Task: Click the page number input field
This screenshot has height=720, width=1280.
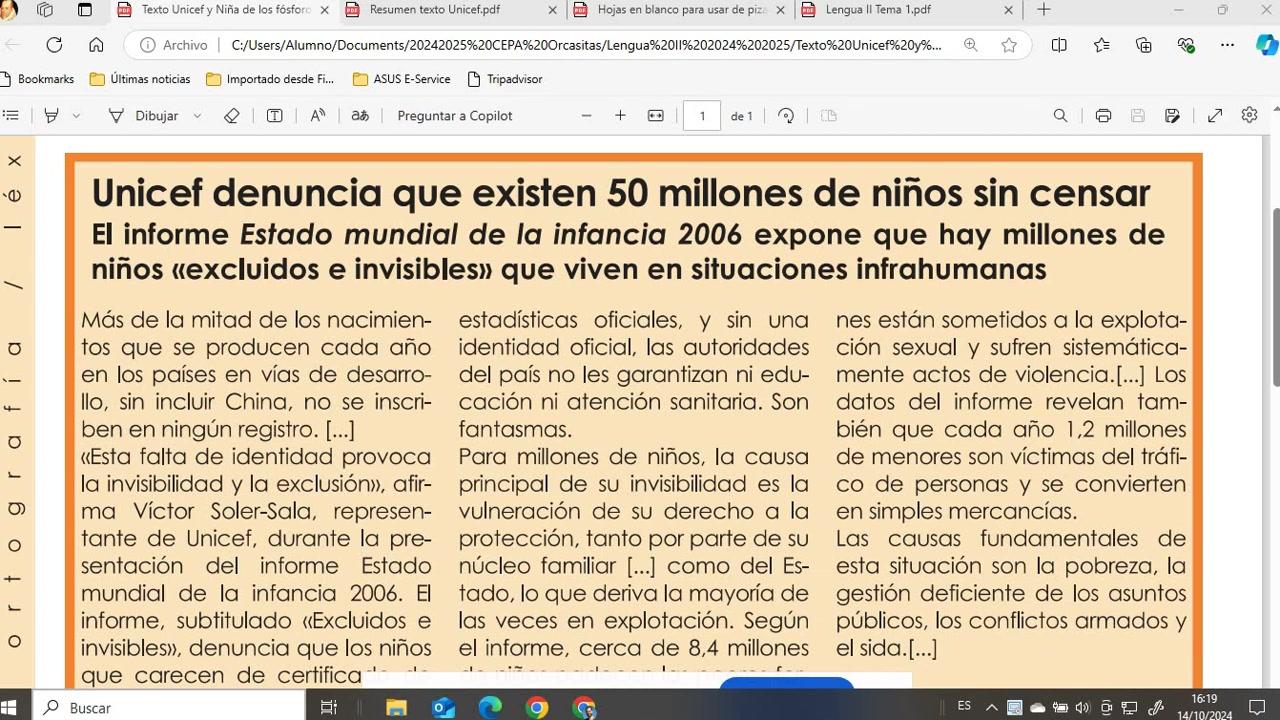Action: point(702,116)
